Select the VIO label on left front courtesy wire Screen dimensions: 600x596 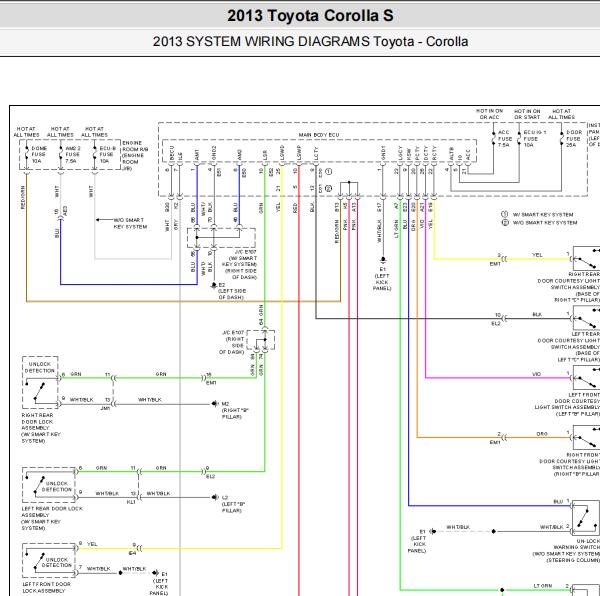click(x=536, y=374)
